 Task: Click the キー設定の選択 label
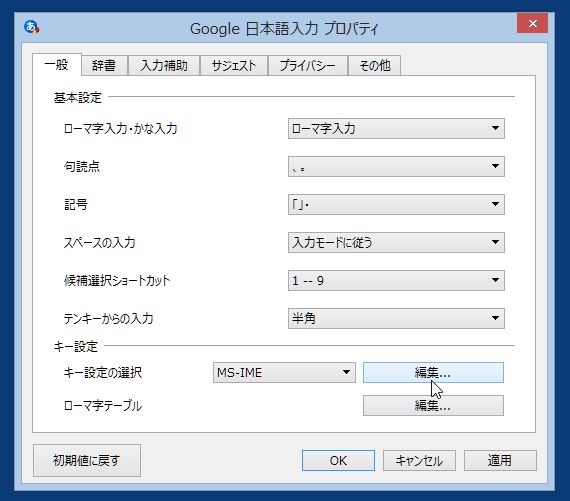[x=103, y=373]
